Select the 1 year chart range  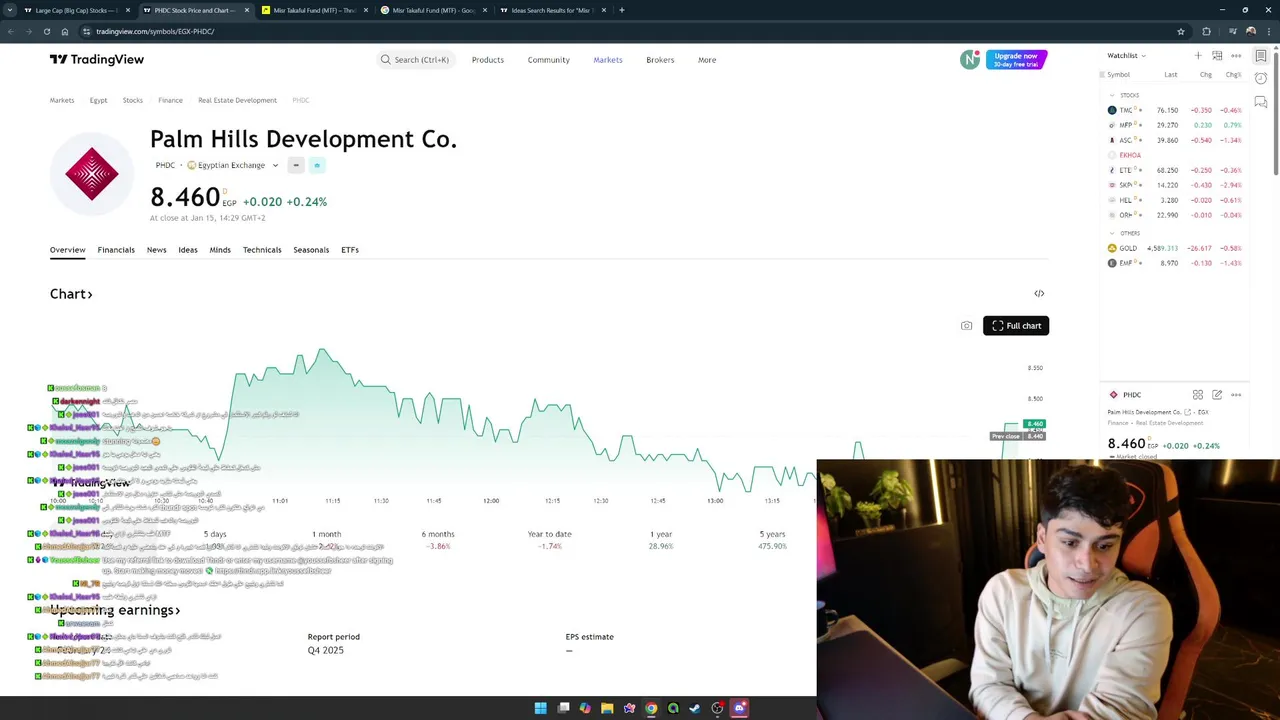click(x=661, y=540)
